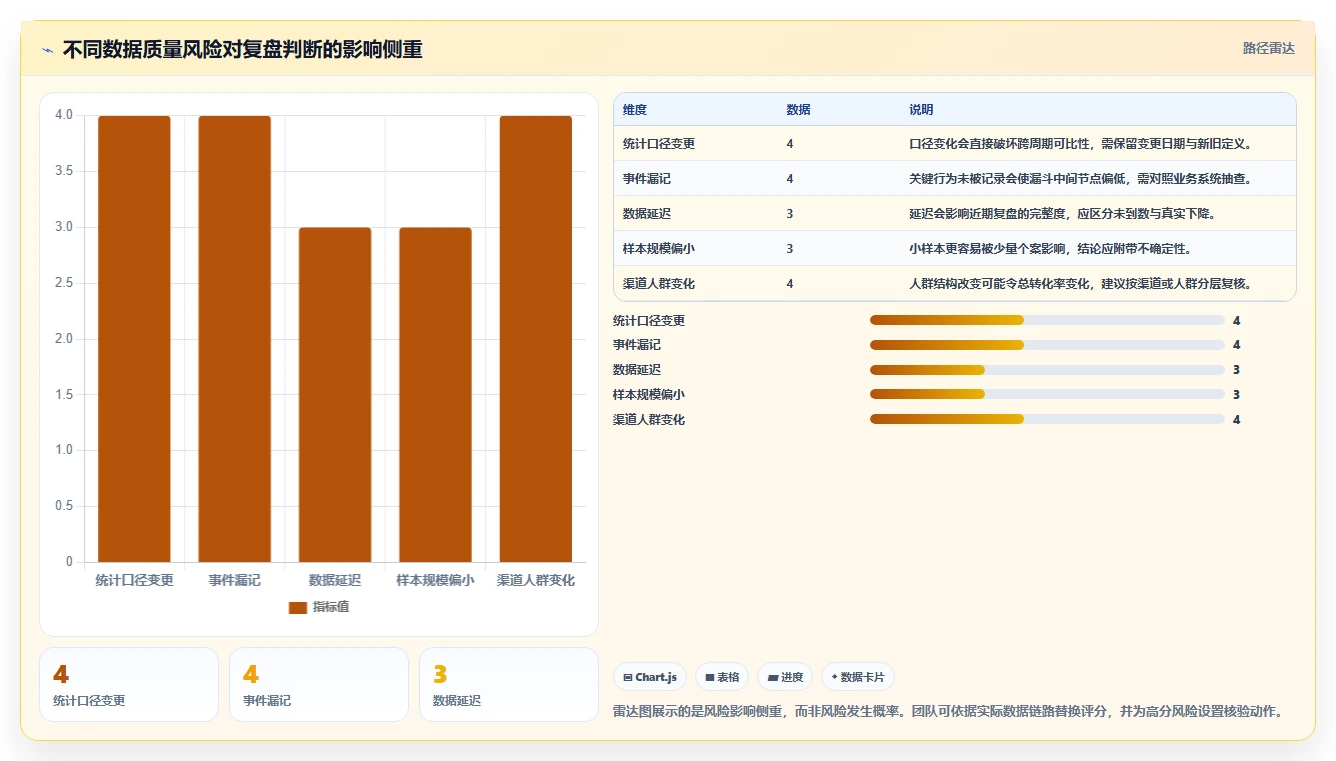Open the 统计口径变更 summary card
Screen dimensions: 1336x761
(x=129, y=684)
